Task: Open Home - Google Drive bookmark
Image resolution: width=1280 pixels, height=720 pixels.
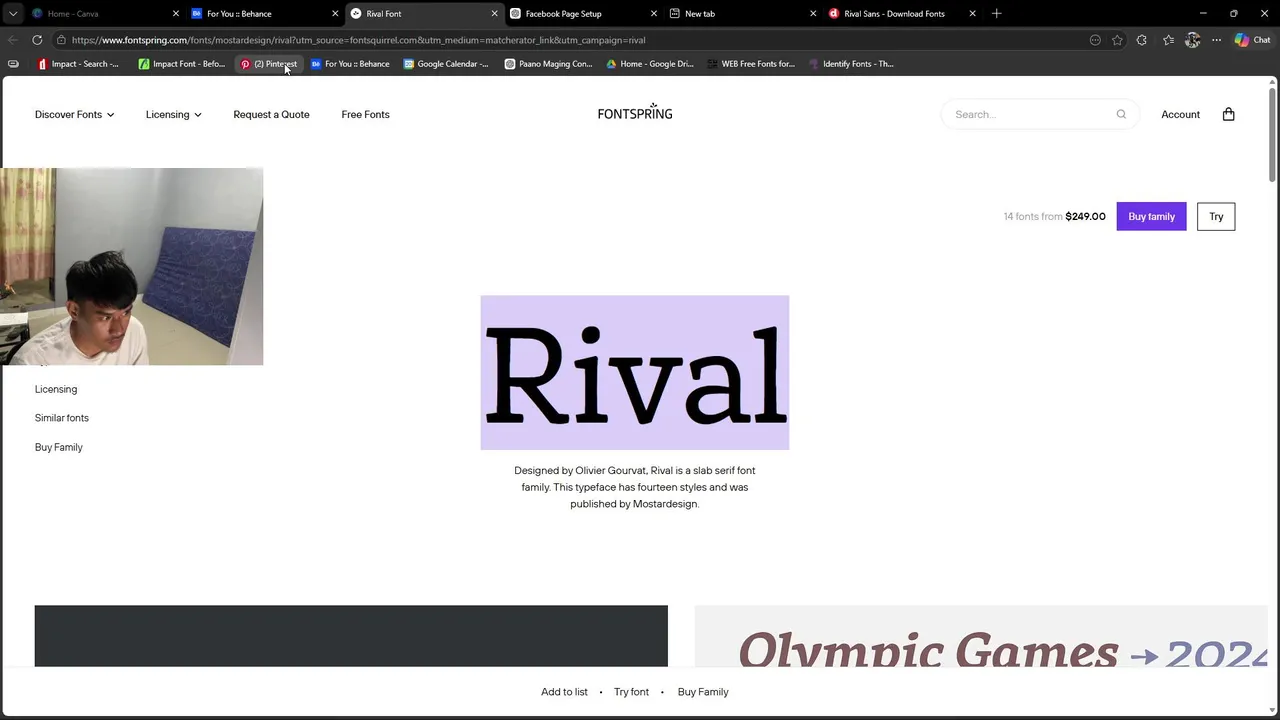Action: 650,64
